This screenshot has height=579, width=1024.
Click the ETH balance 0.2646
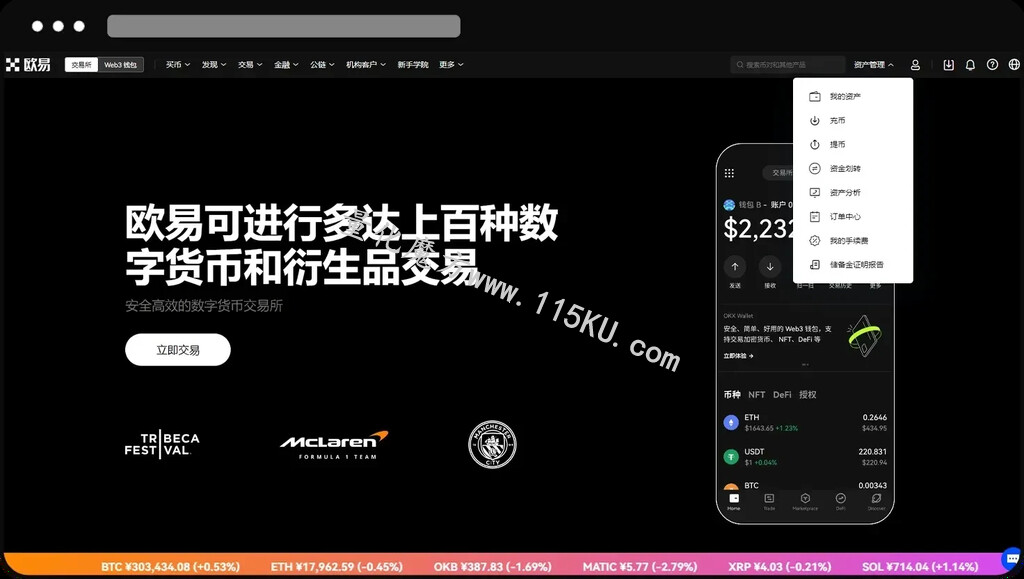click(874, 418)
